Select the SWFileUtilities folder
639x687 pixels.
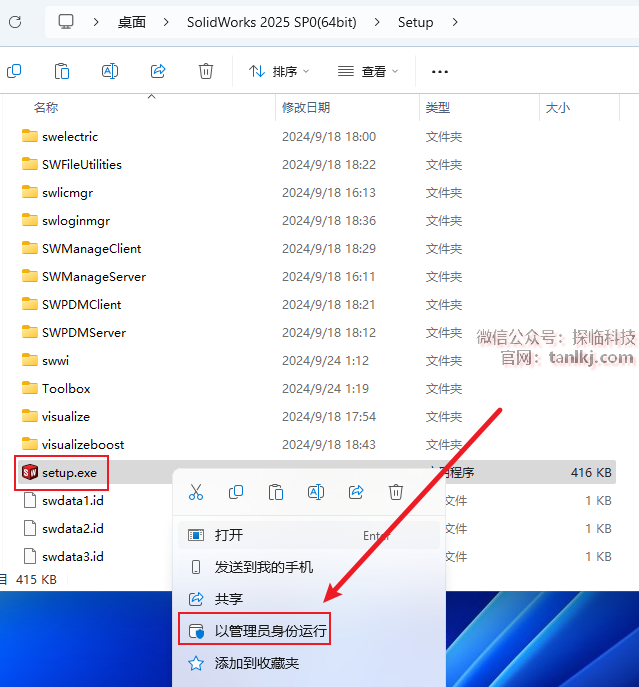tap(82, 164)
